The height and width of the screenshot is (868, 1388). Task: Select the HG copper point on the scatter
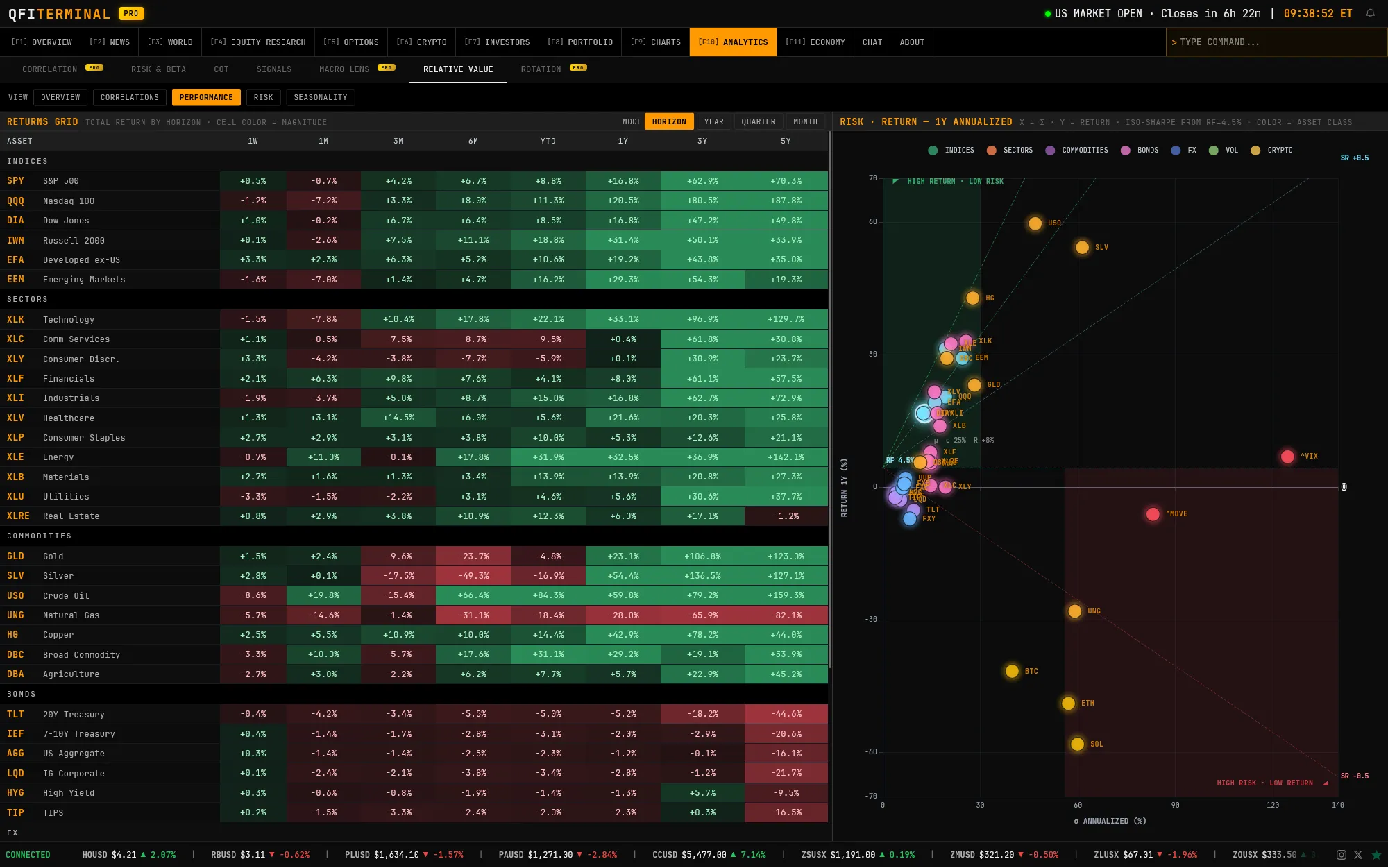click(x=973, y=298)
